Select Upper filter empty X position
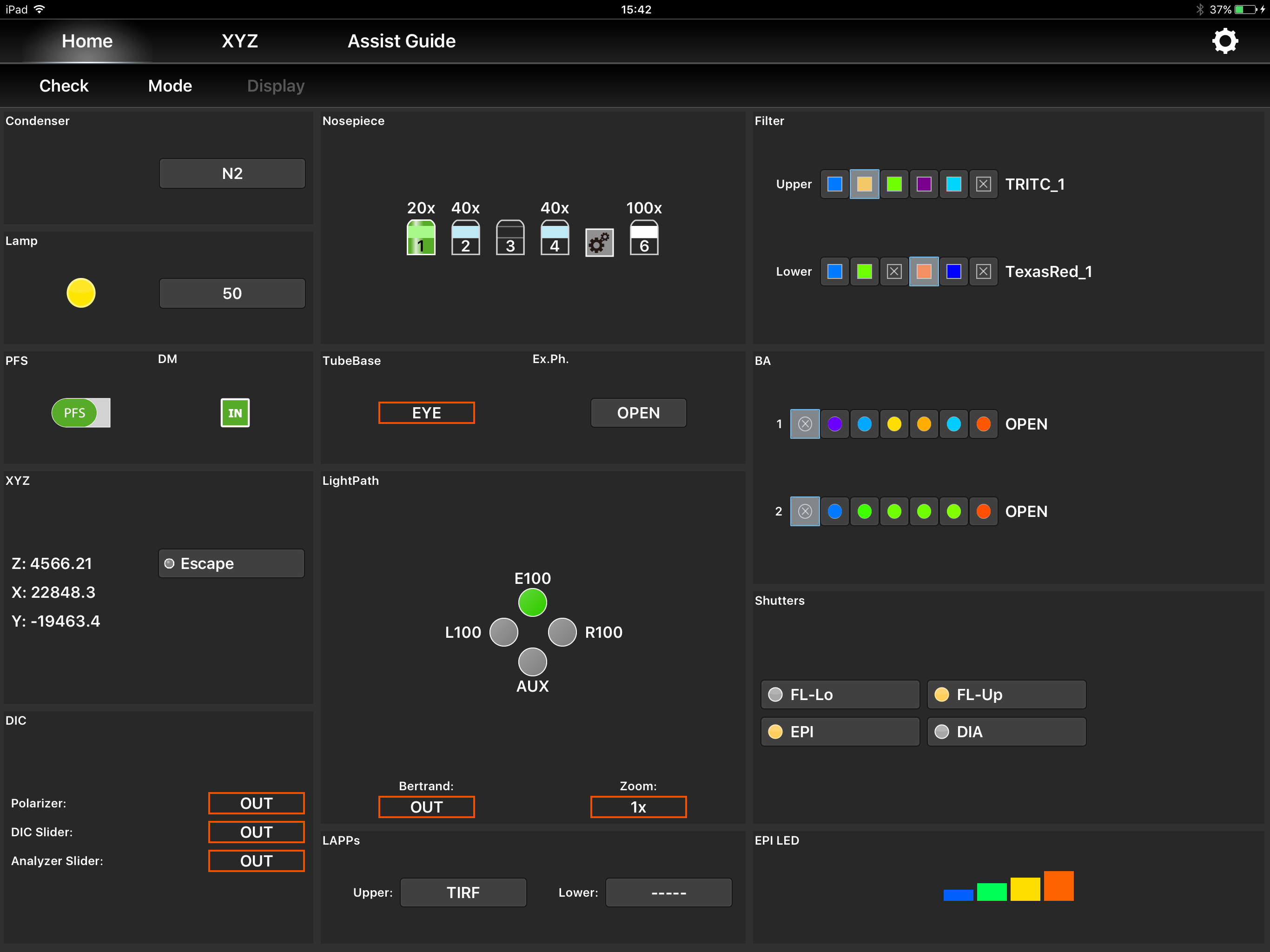This screenshot has height=952, width=1270. [x=984, y=184]
